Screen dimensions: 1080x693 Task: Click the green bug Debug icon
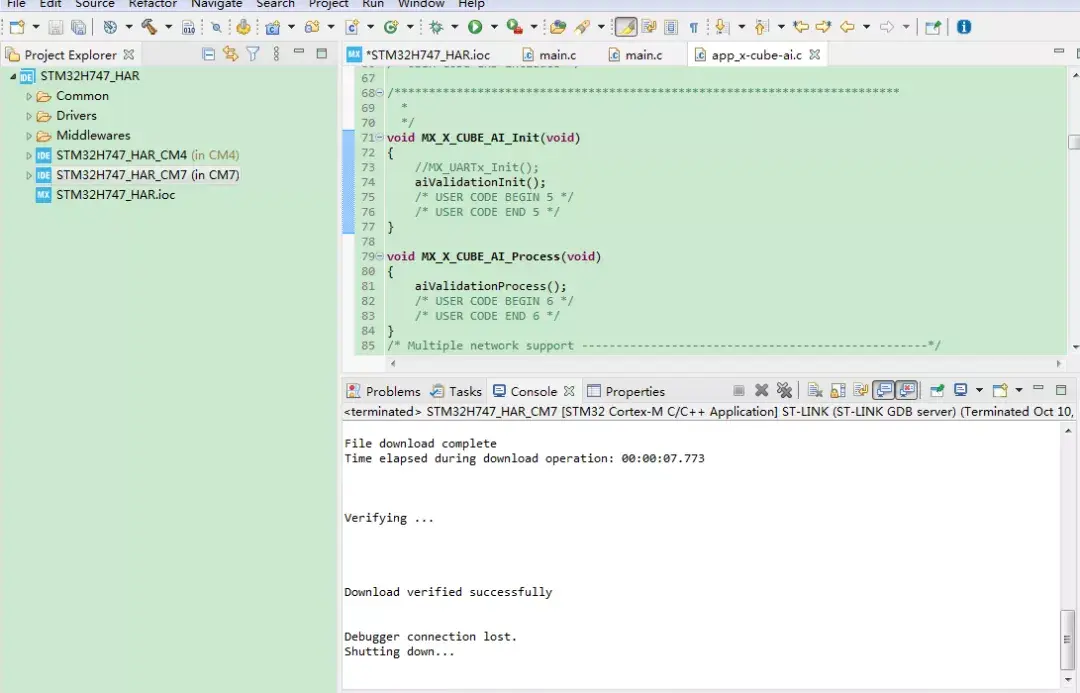(436, 28)
